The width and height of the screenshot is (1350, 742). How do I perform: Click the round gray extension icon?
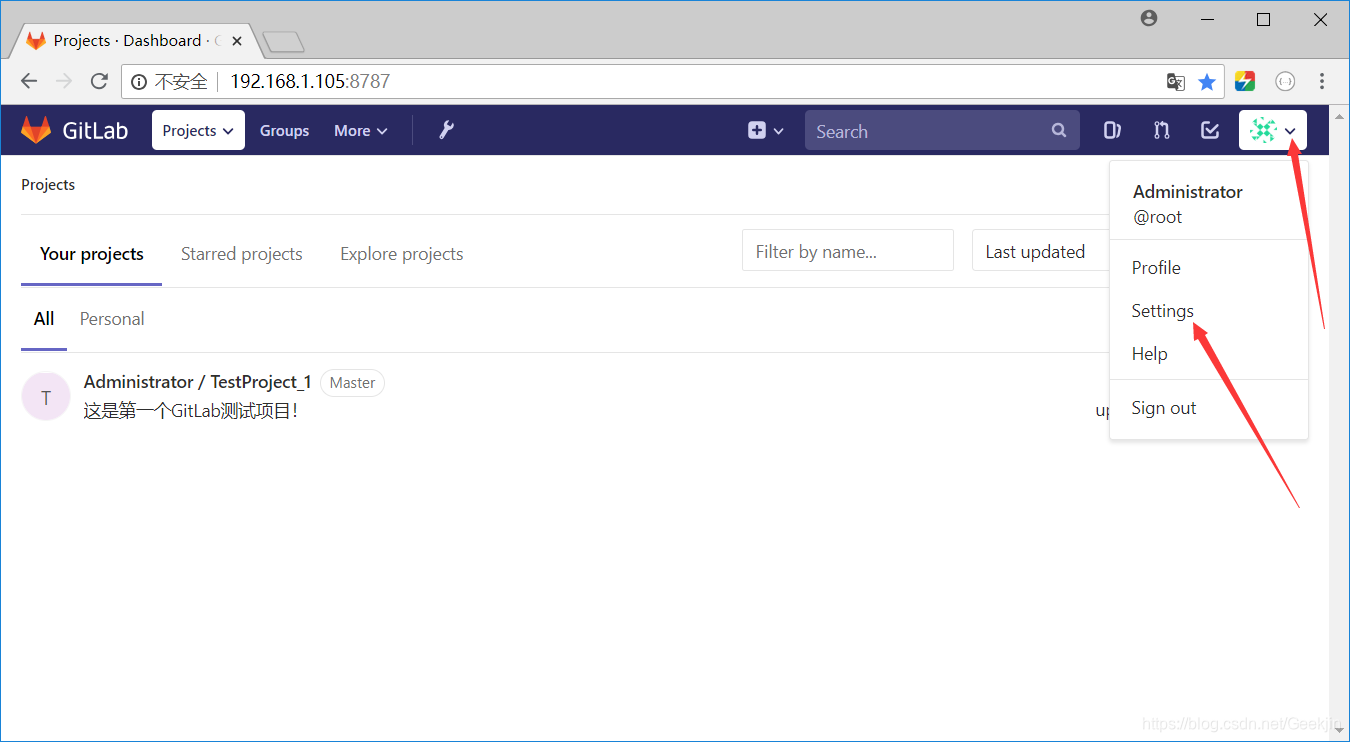click(x=1285, y=81)
